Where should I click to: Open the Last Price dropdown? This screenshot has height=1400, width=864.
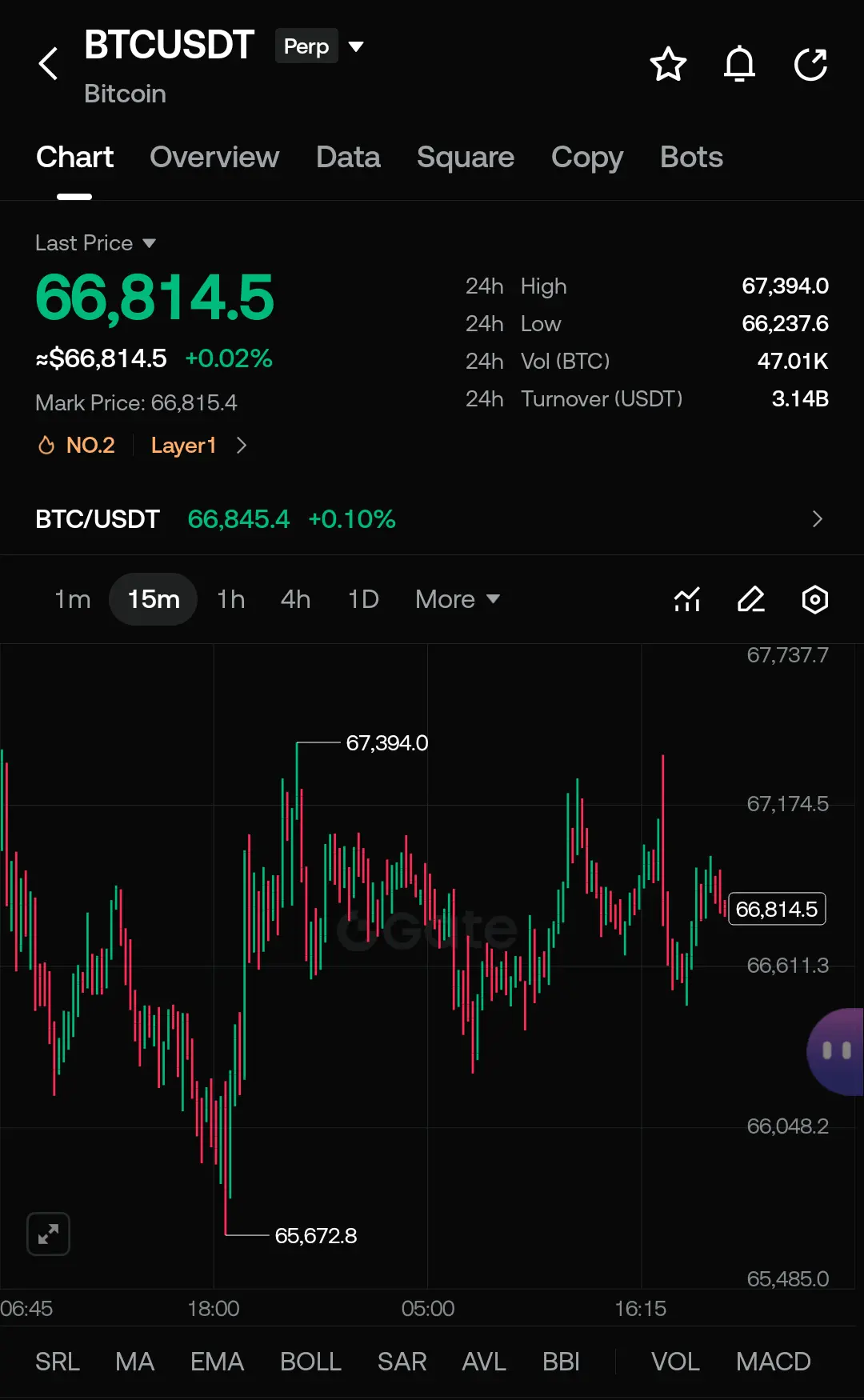(x=95, y=243)
